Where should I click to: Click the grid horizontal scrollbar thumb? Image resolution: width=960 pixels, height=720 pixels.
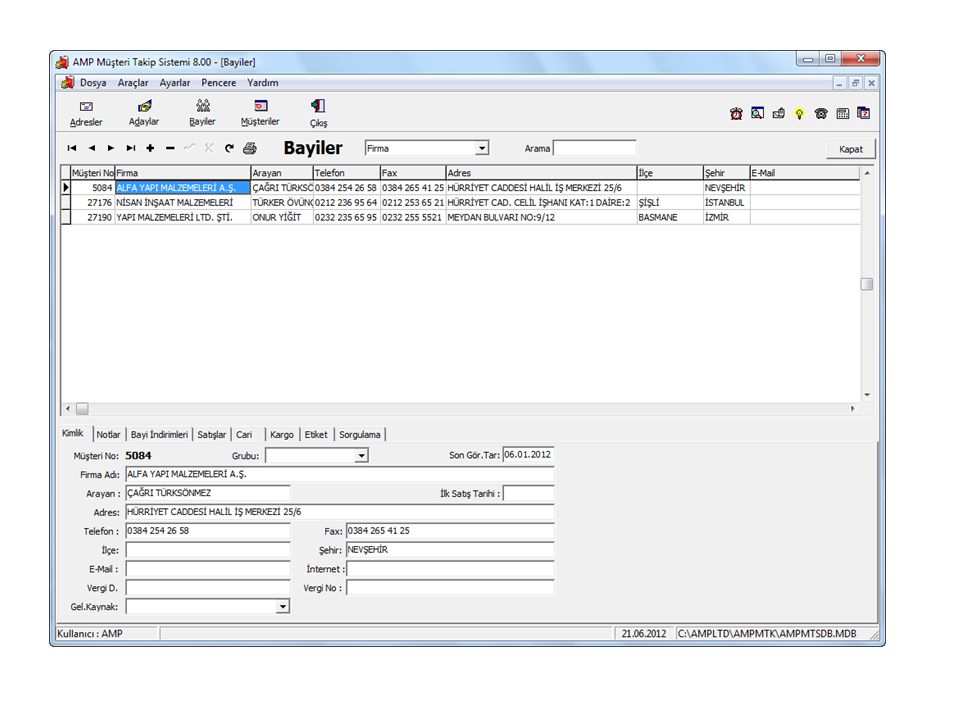[82, 408]
